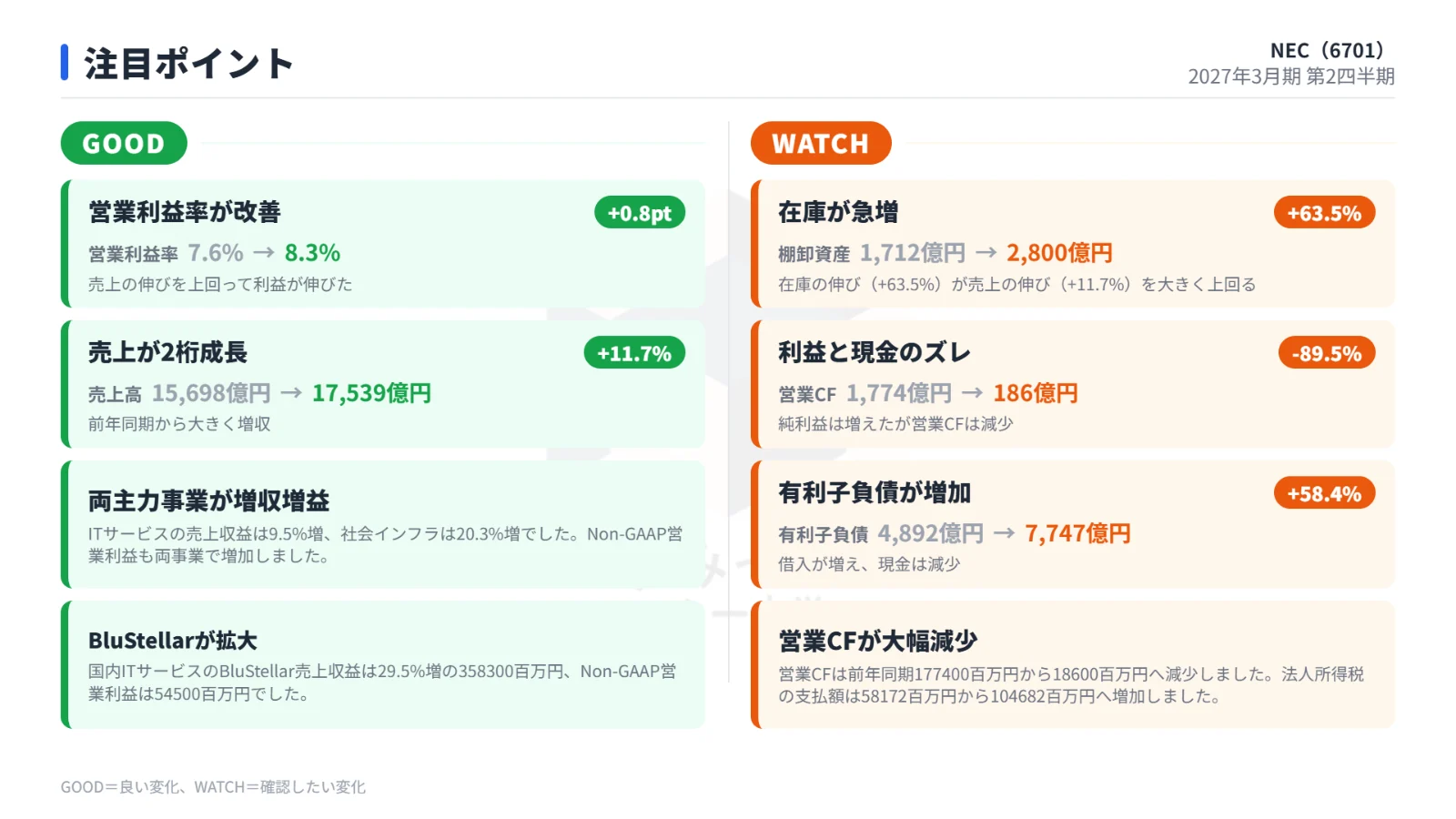This screenshot has width=1456, height=819.
Task: Select the 在庫の伸び（+63.5%）explanation line
Action: [1016, 284]
